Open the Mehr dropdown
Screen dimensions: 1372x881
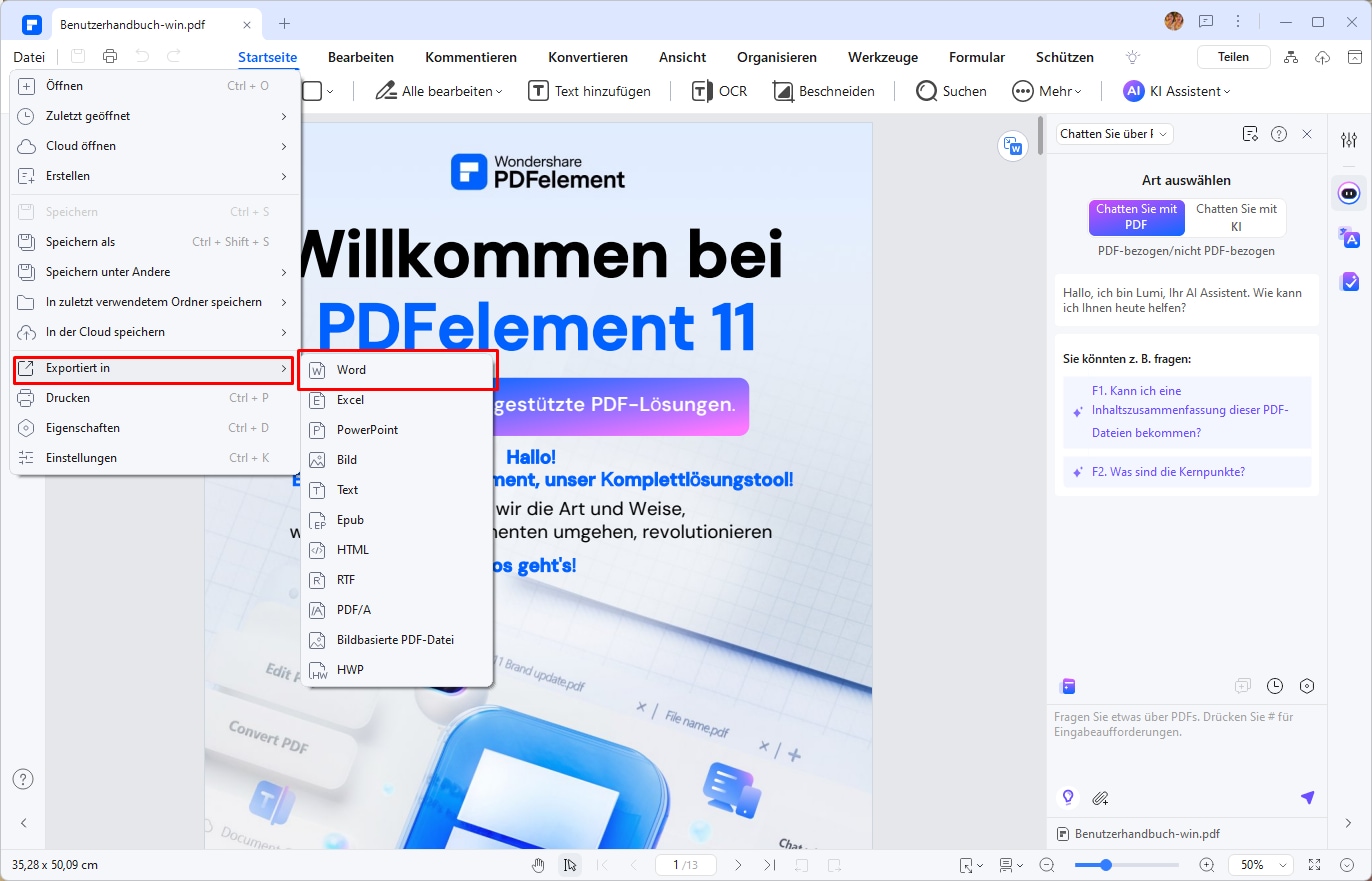pyautogui.click(x=1047, y=91)
